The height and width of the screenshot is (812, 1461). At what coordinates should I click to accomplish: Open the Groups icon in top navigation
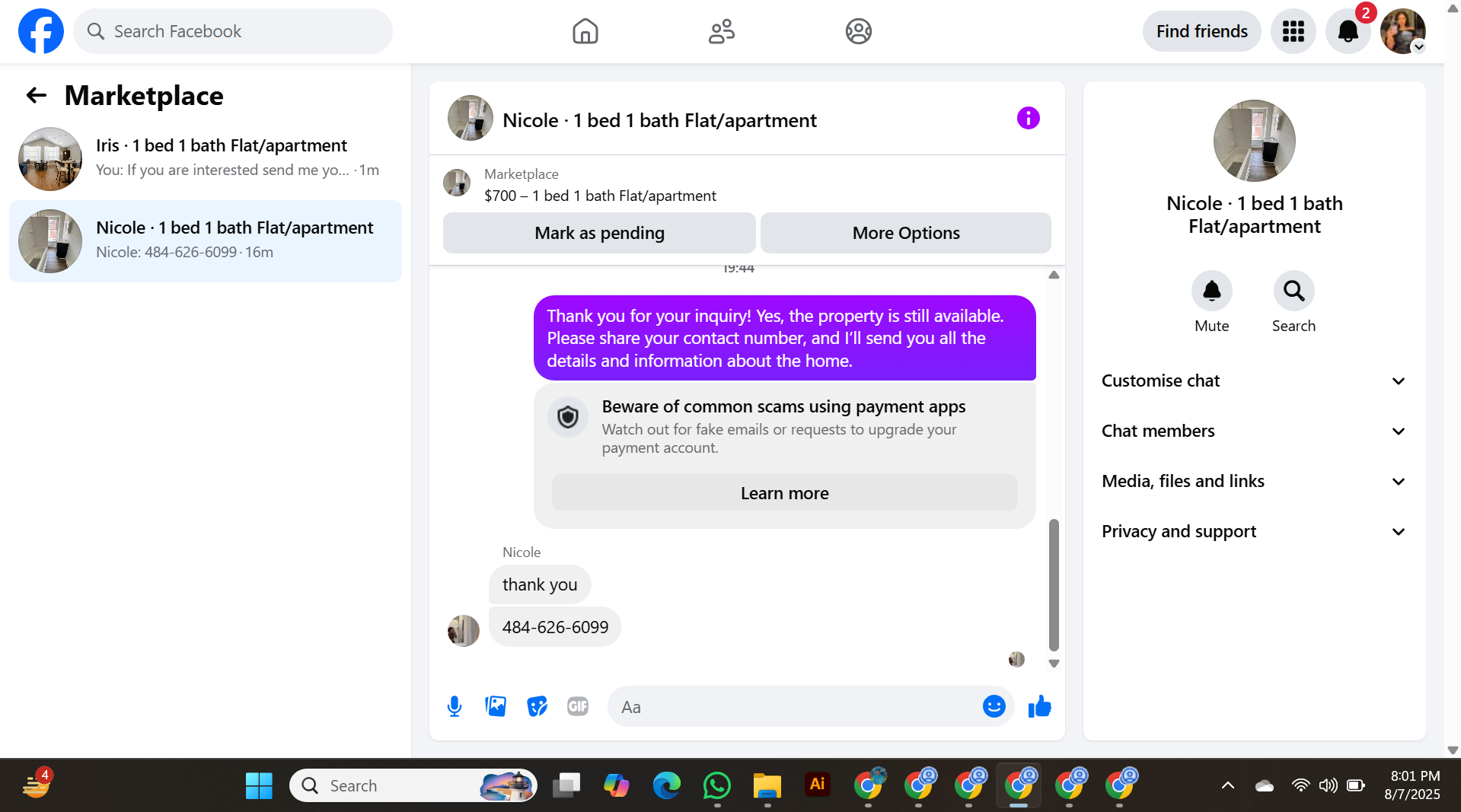coord(858,31)
